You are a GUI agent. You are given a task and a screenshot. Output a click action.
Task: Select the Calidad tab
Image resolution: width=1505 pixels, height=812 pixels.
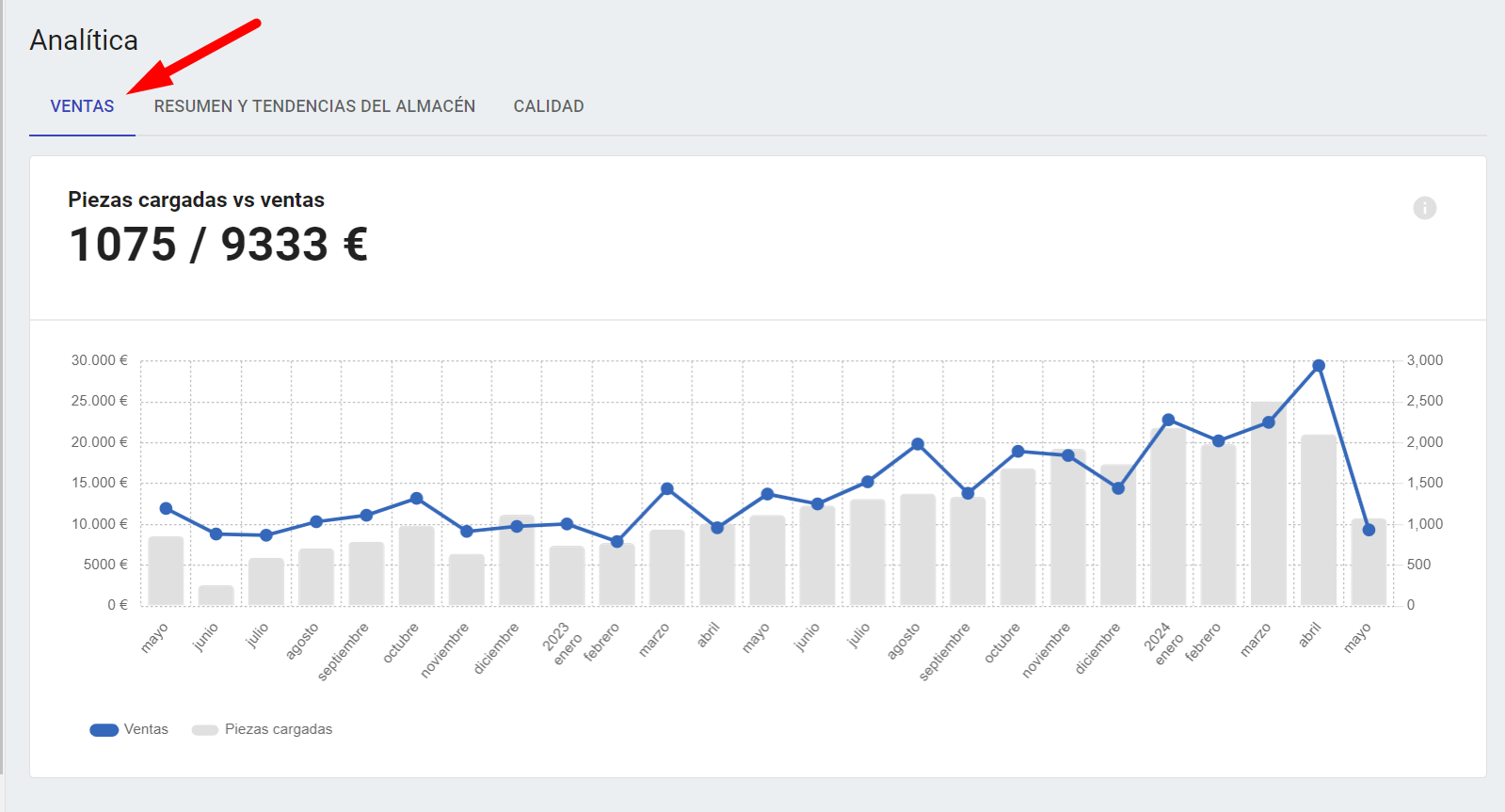(549, 106)
